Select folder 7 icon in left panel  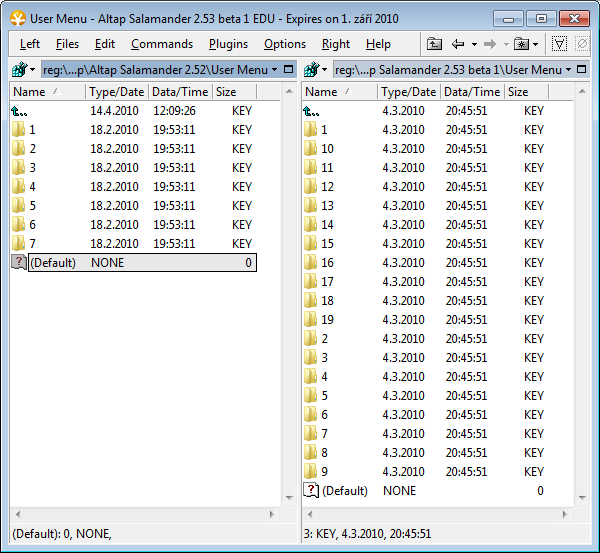(18, 243)
